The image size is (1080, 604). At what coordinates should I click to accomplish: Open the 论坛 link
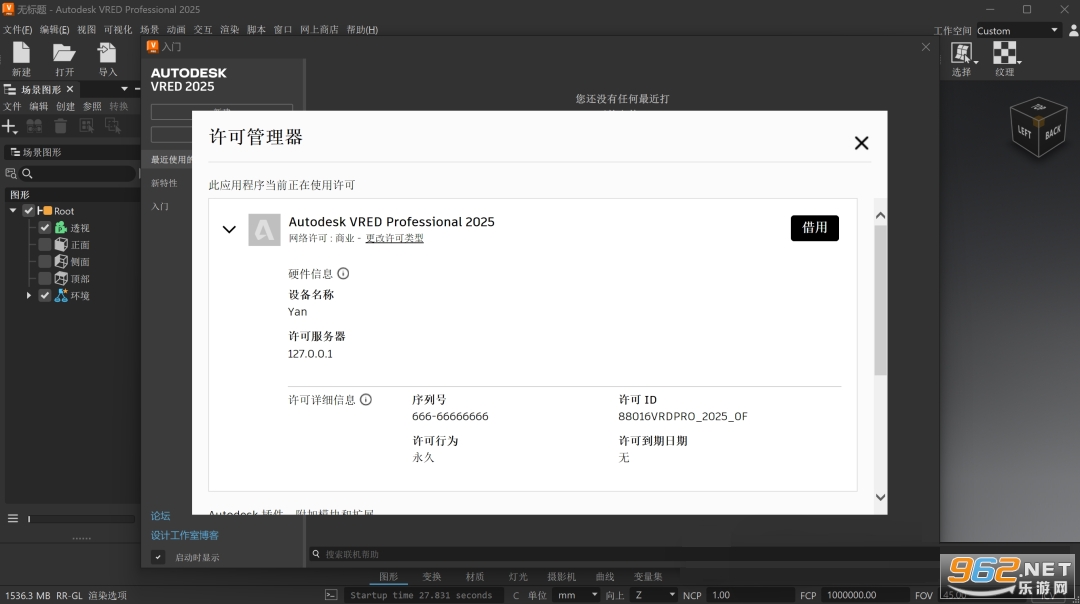160,516
